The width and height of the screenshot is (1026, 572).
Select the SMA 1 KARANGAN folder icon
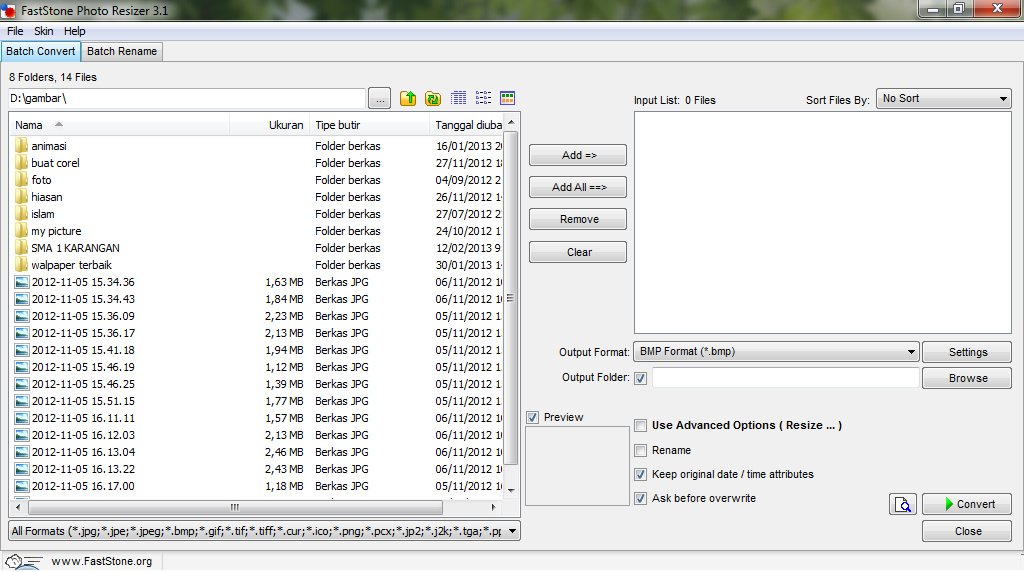[x=22, y=247]
